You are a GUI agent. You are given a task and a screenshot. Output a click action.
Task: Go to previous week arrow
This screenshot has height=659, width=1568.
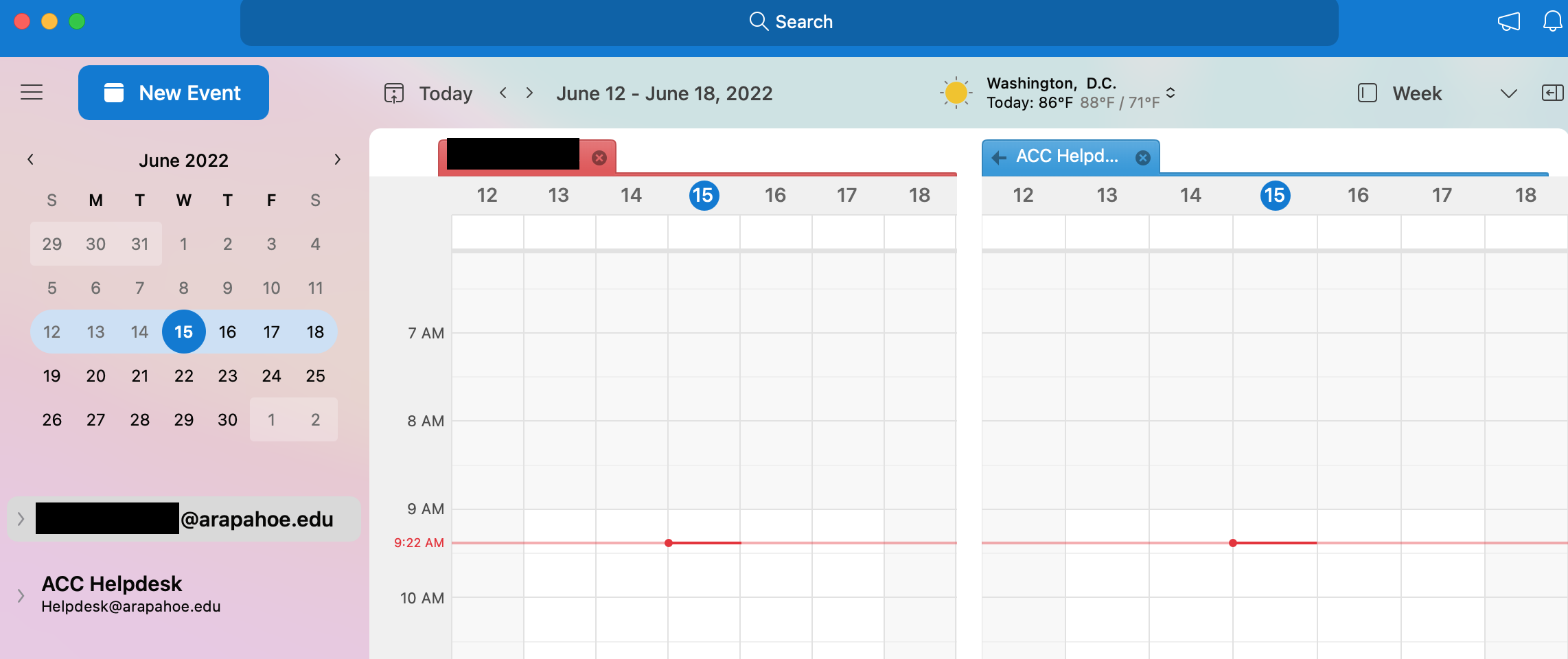[x=503, y=93]
